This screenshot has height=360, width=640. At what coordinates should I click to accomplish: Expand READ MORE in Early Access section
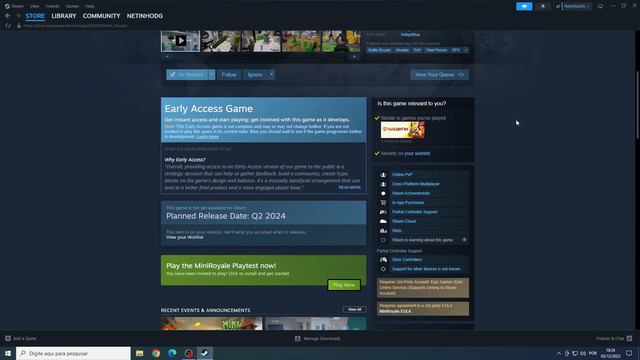pyautogui.click(x=349, y=187)
